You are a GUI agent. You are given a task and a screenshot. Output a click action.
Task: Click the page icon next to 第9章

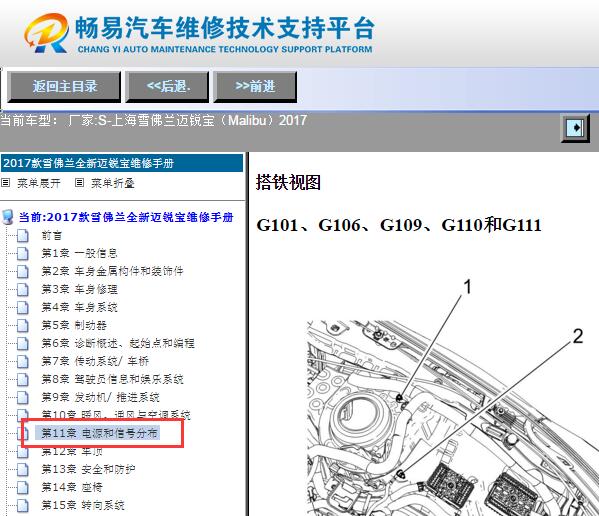[23, 397]
